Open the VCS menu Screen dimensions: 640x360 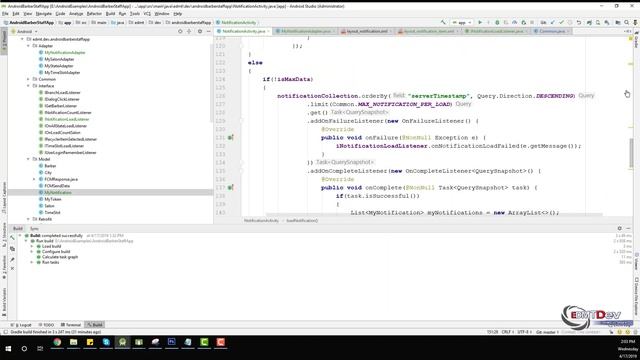pyautogui.click(x=147, y=13)
